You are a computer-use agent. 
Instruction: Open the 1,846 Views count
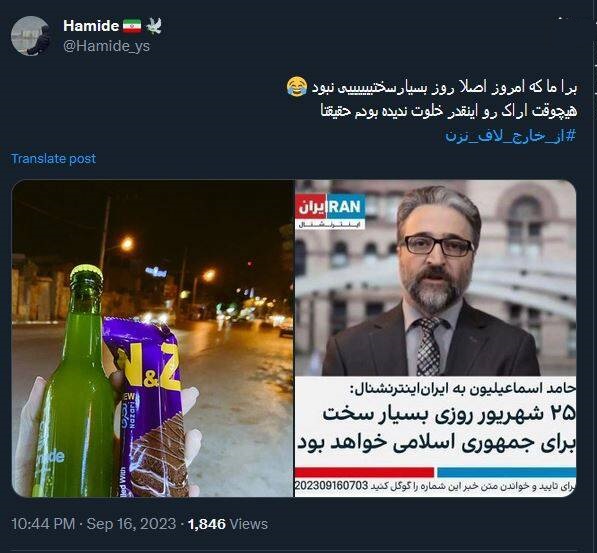pos(228,524)
